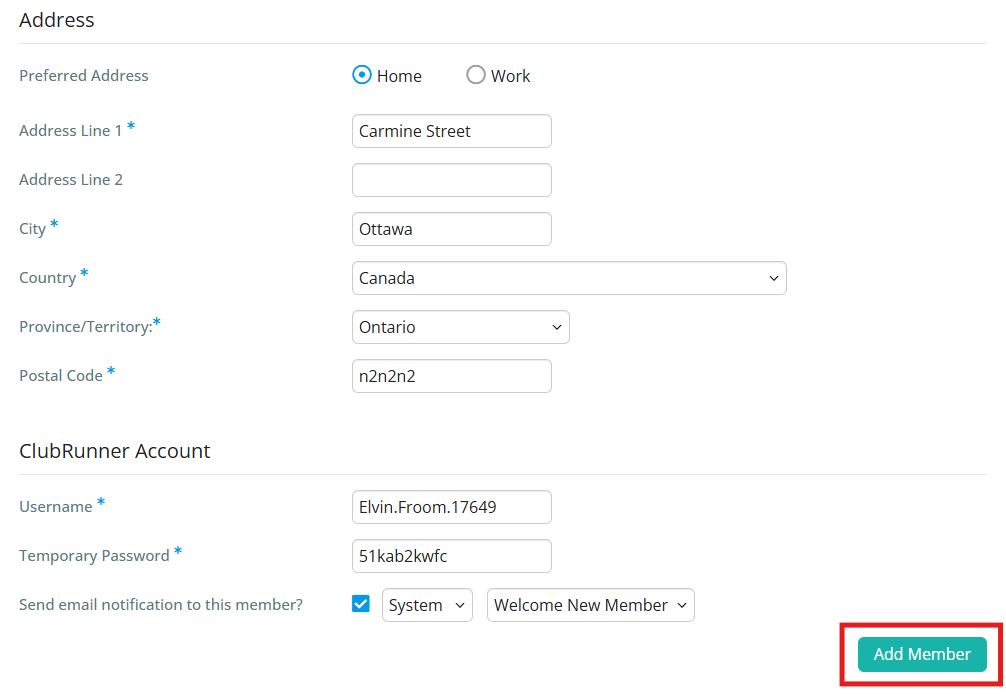Image resolution: width=1006 pixels, height=697 pixels.
Task: Open the System email sender dropdown
Action: pos(427,604)
